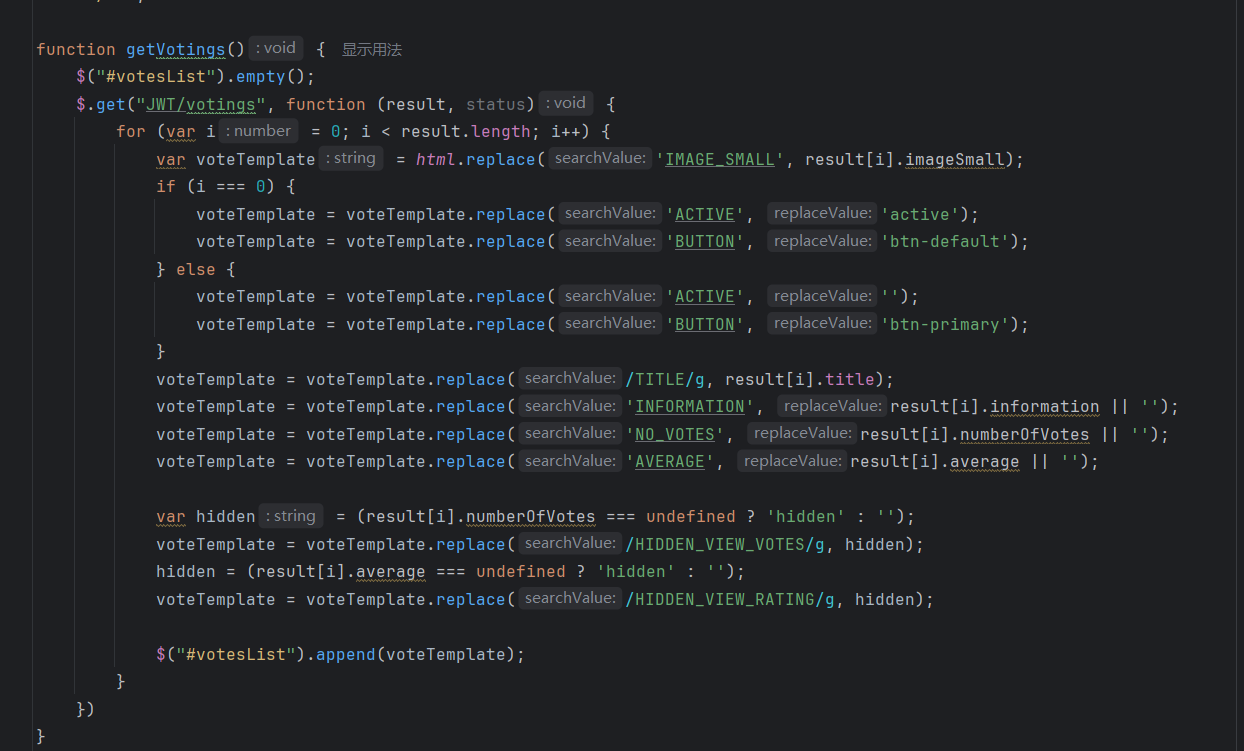The width and height of the screenshot is (1244, 751).
Task: Click the 'IMAGE_SMALL' string literal
Action: pos(720,159)
